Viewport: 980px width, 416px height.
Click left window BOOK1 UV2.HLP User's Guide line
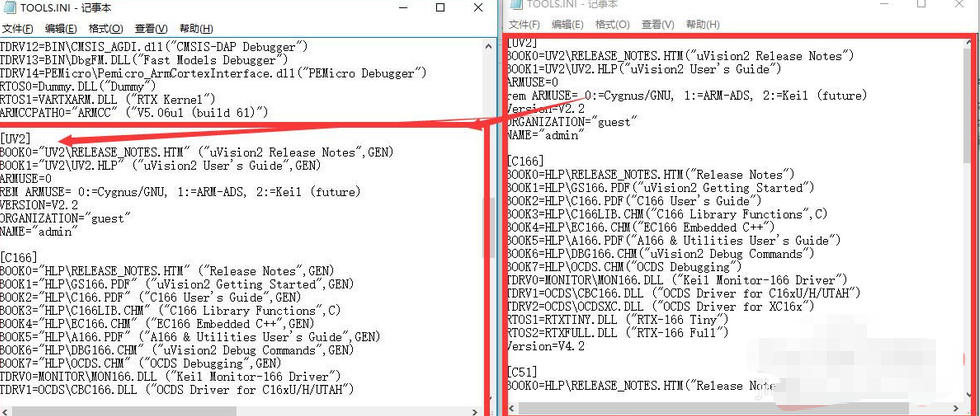pos(160,165)
